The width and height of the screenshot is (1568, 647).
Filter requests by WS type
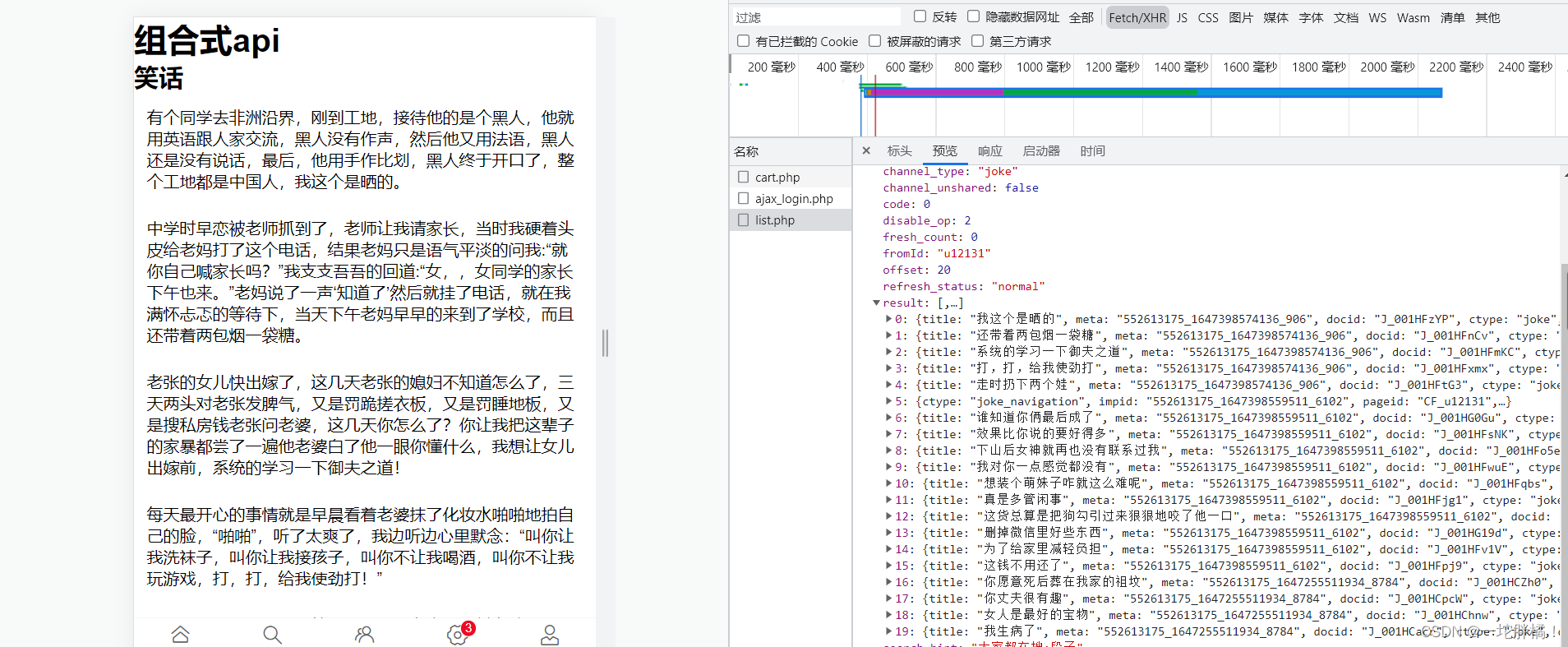coord(1377,17)
